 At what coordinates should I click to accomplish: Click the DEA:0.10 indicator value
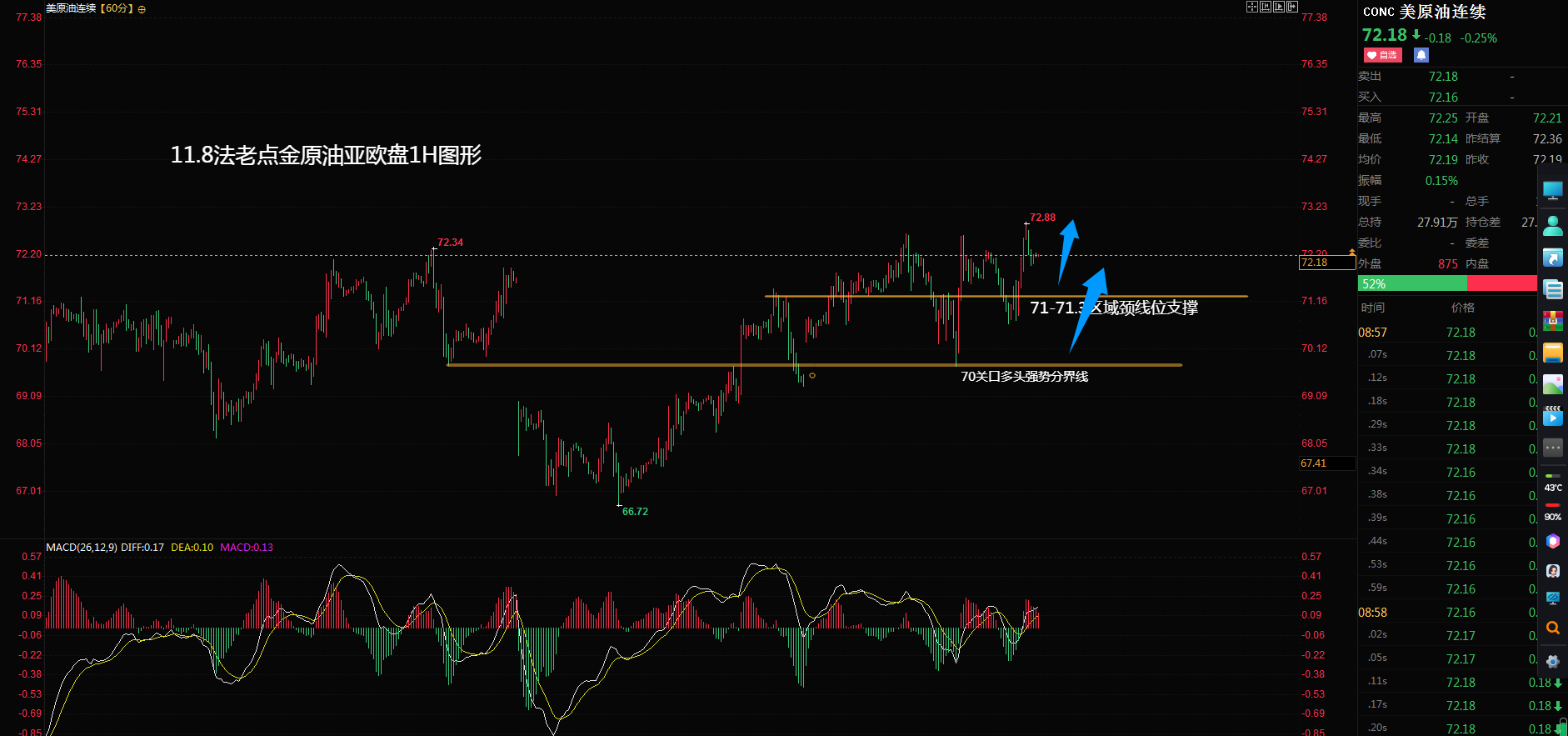coord(192,548)
